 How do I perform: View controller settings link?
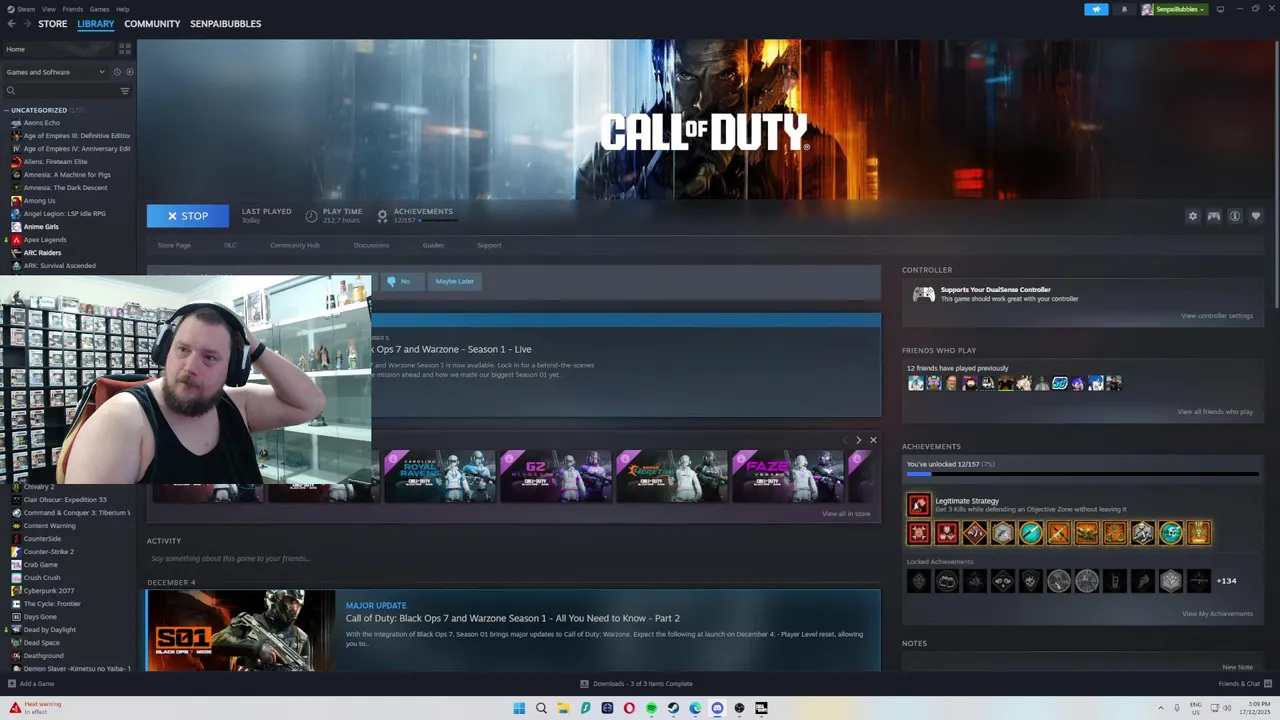point(1216,316)
